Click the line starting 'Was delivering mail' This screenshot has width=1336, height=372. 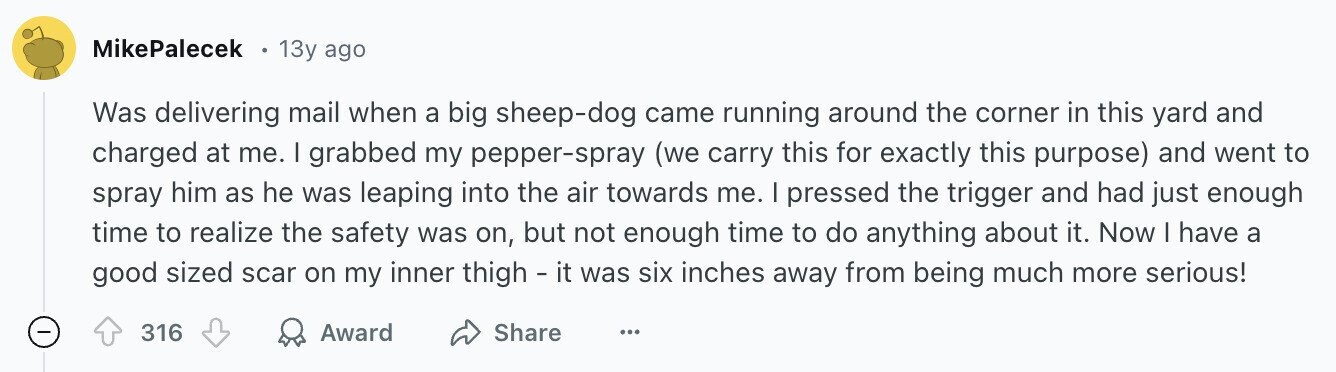(x=678, y=113)
